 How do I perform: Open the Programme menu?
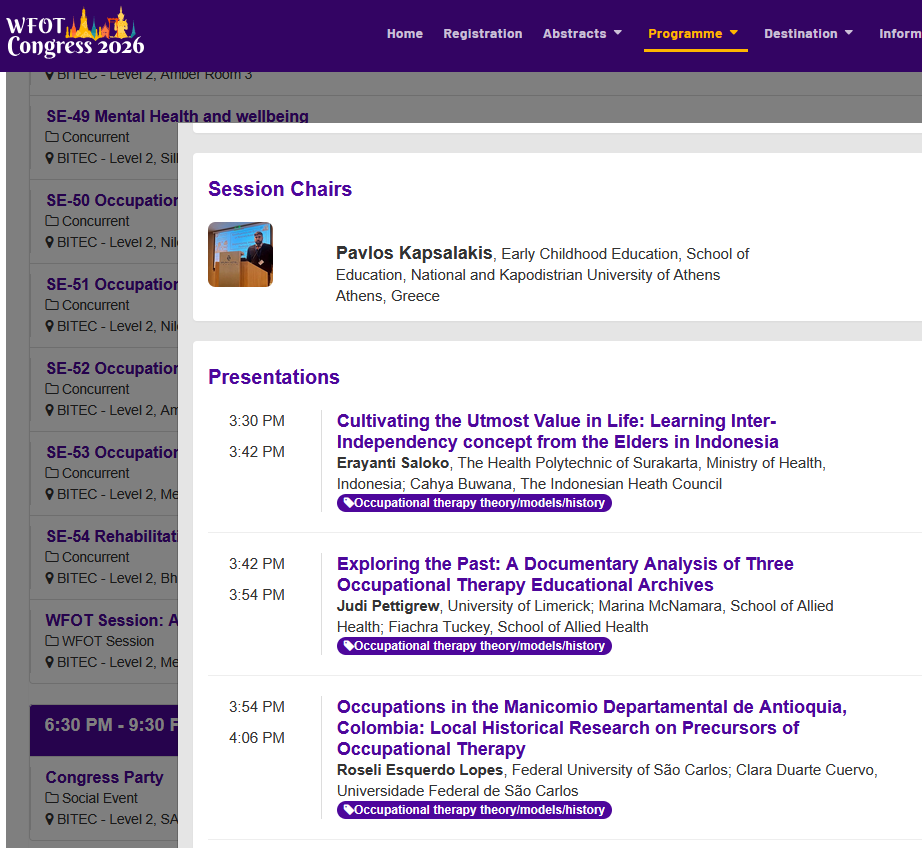click(685, 34)
